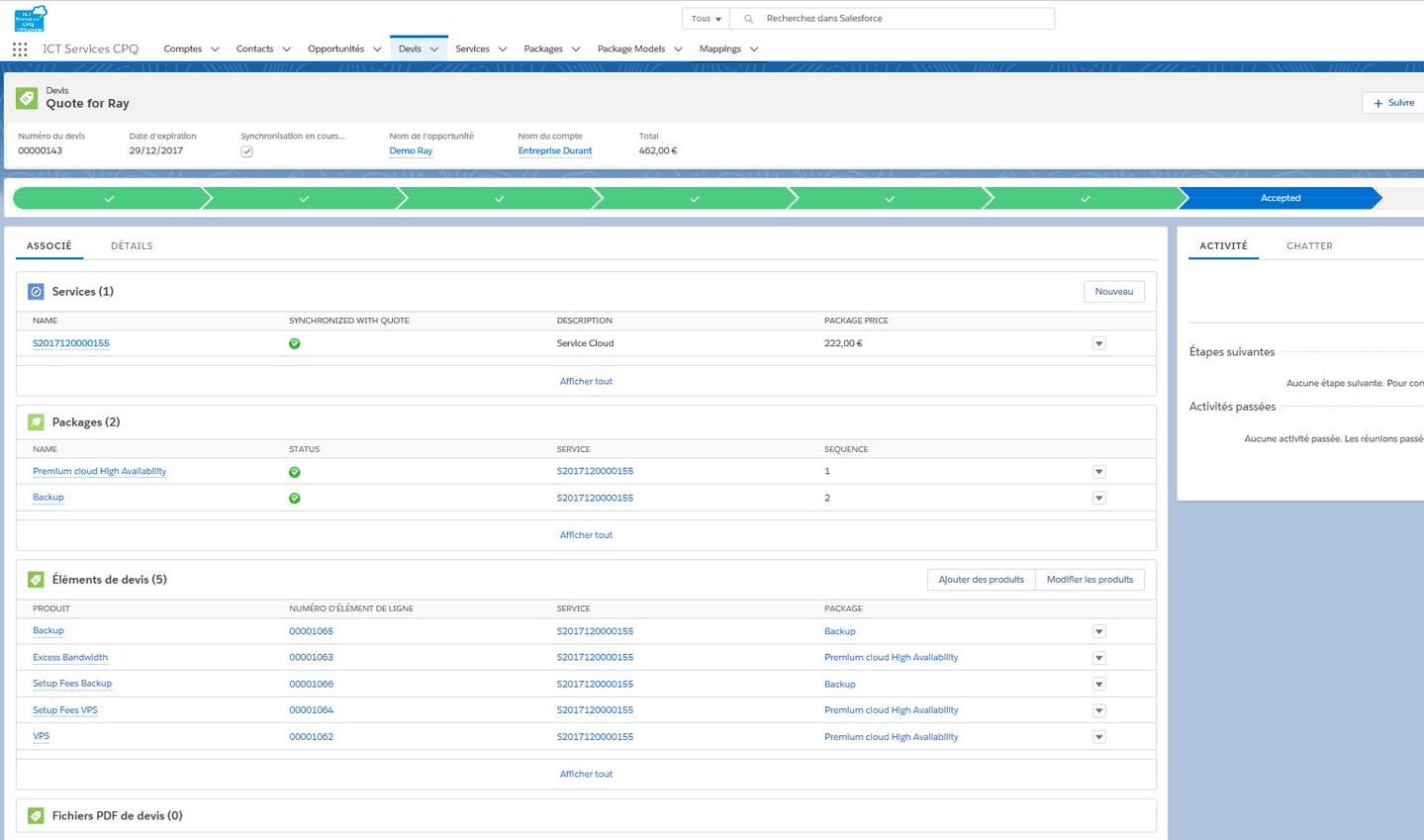Select the Activité tab
This screenshot has width=1424, height=840.
1223,245
